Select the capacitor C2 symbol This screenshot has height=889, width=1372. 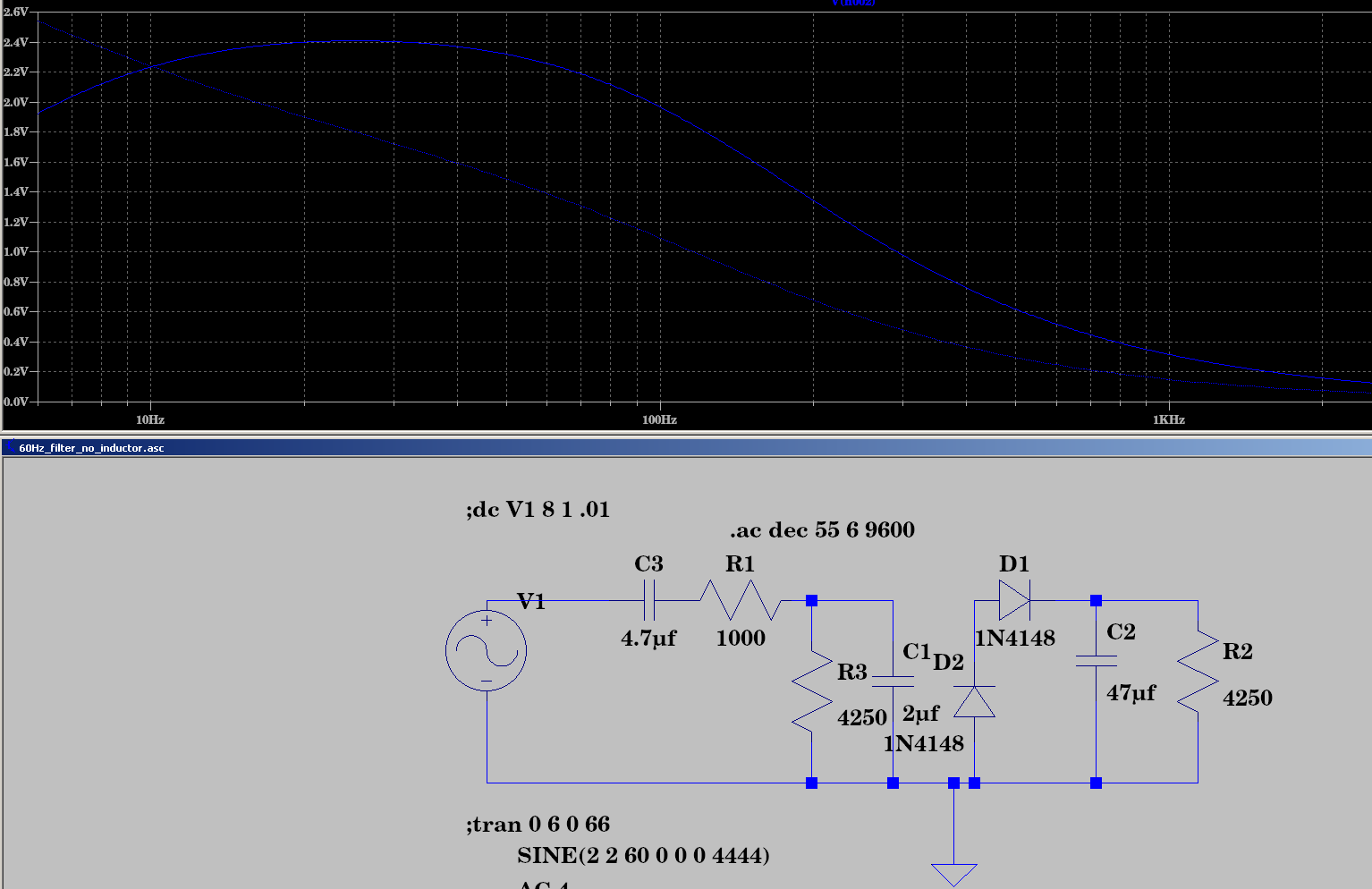[x=1095, y=662]
